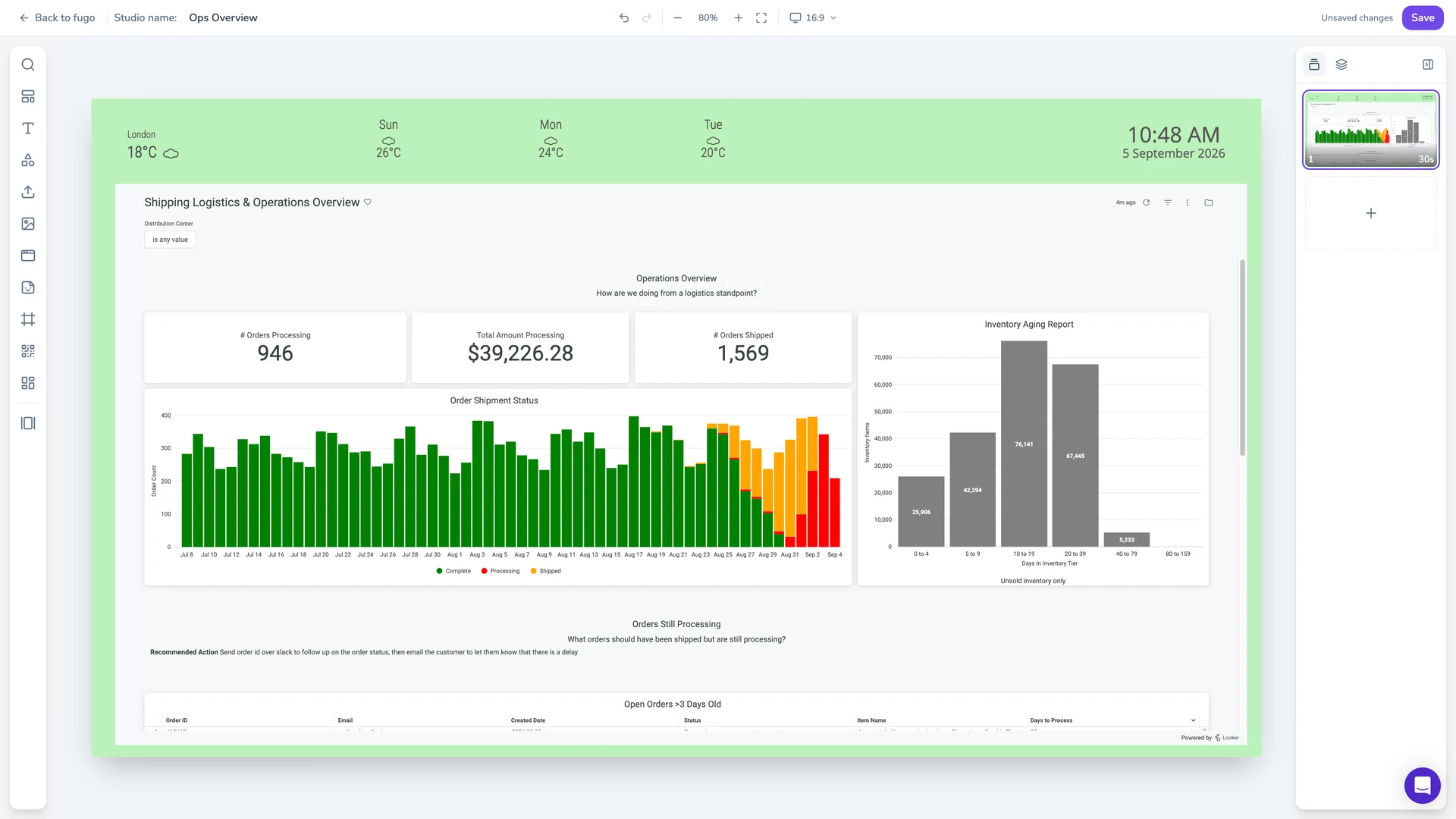
Task: Open the carousel tool in sidebar
Action: pyautogui.click(x=28, y=423)
